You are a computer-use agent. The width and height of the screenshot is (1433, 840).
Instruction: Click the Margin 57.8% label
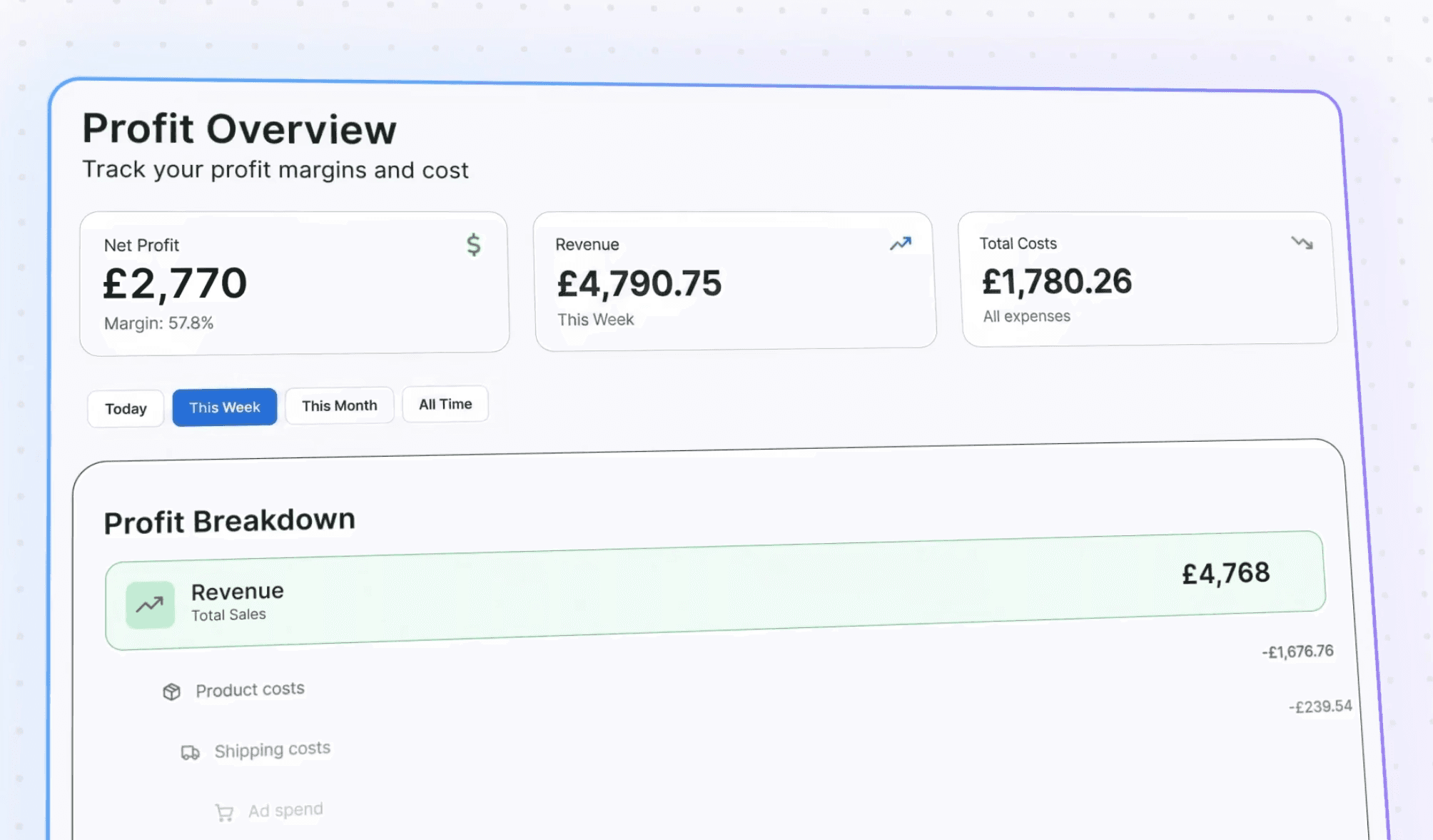point(158,323)
